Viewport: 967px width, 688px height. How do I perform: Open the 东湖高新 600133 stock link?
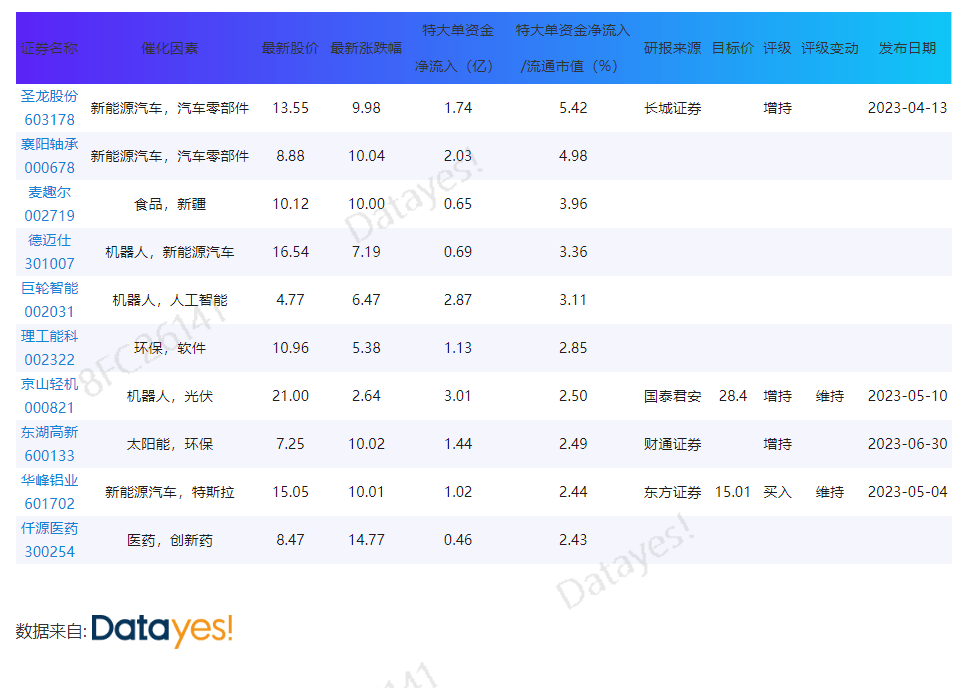pyautogui.click(x=49, y=444)
